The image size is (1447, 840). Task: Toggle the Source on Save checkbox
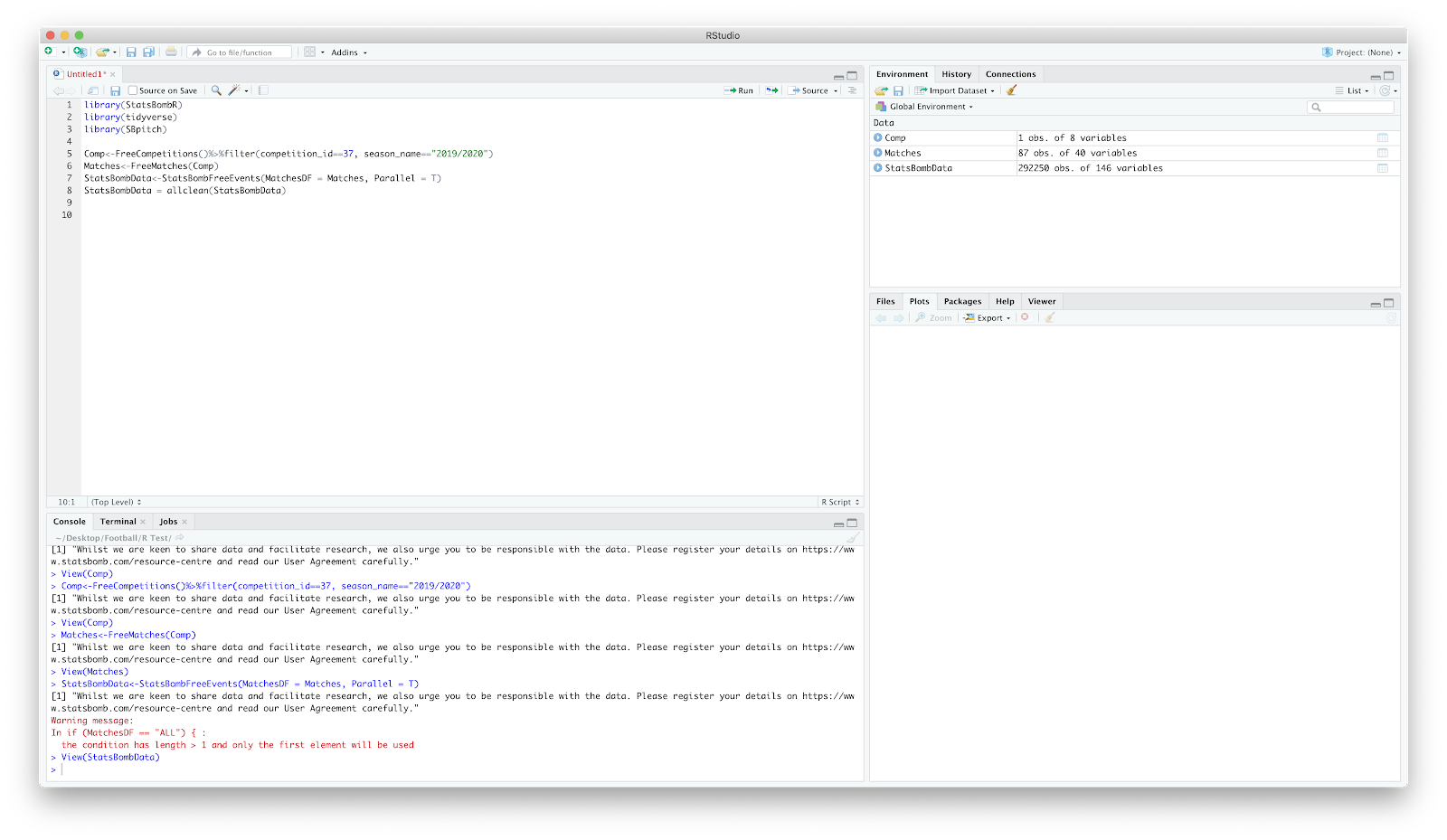pos(133,90)
